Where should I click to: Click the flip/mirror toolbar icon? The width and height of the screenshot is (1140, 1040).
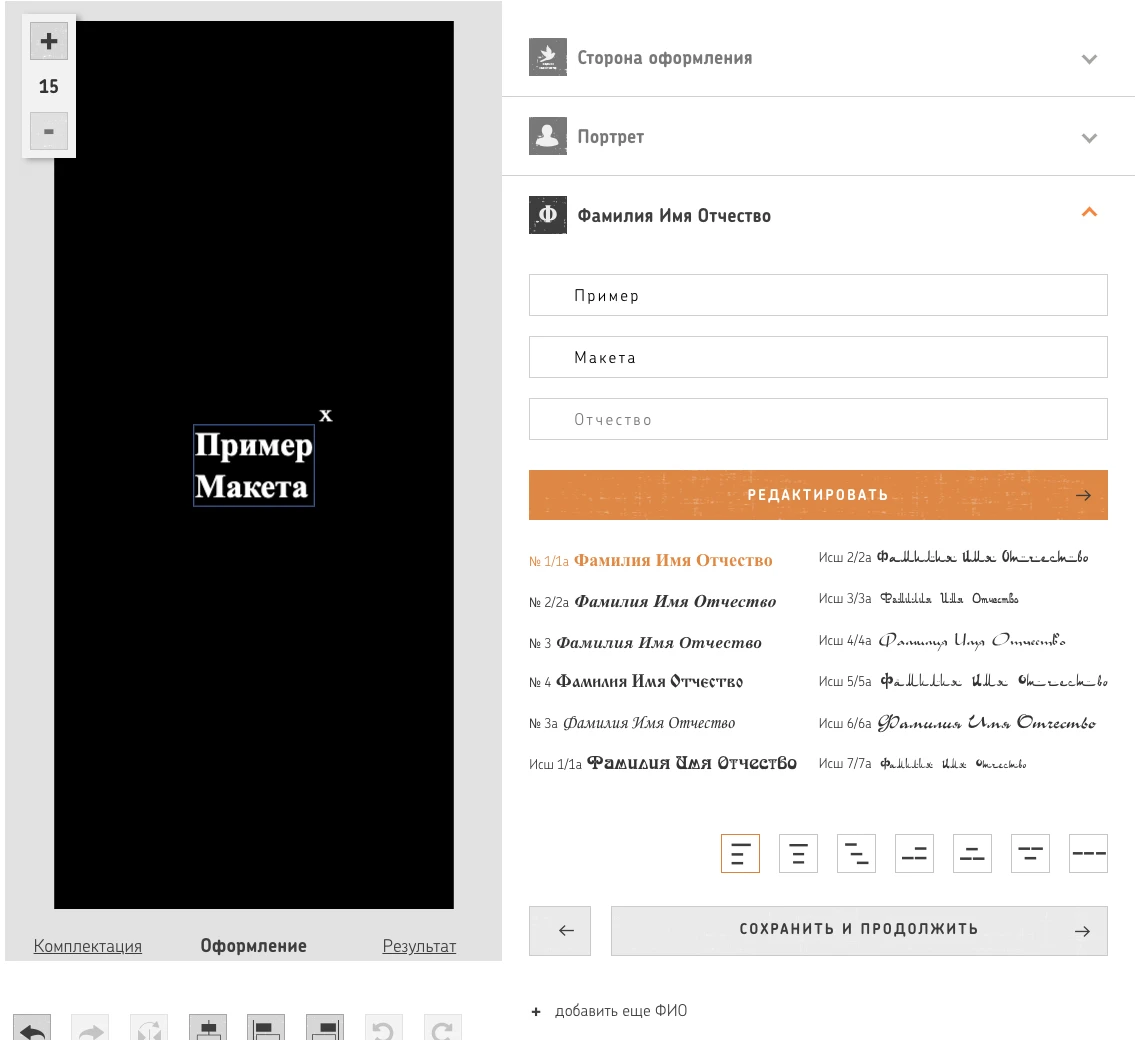[149, 1028]
